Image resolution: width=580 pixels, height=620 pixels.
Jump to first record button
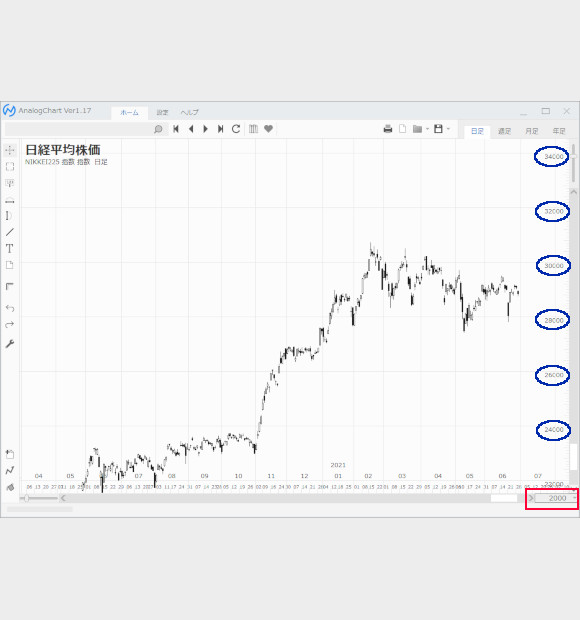176,129
